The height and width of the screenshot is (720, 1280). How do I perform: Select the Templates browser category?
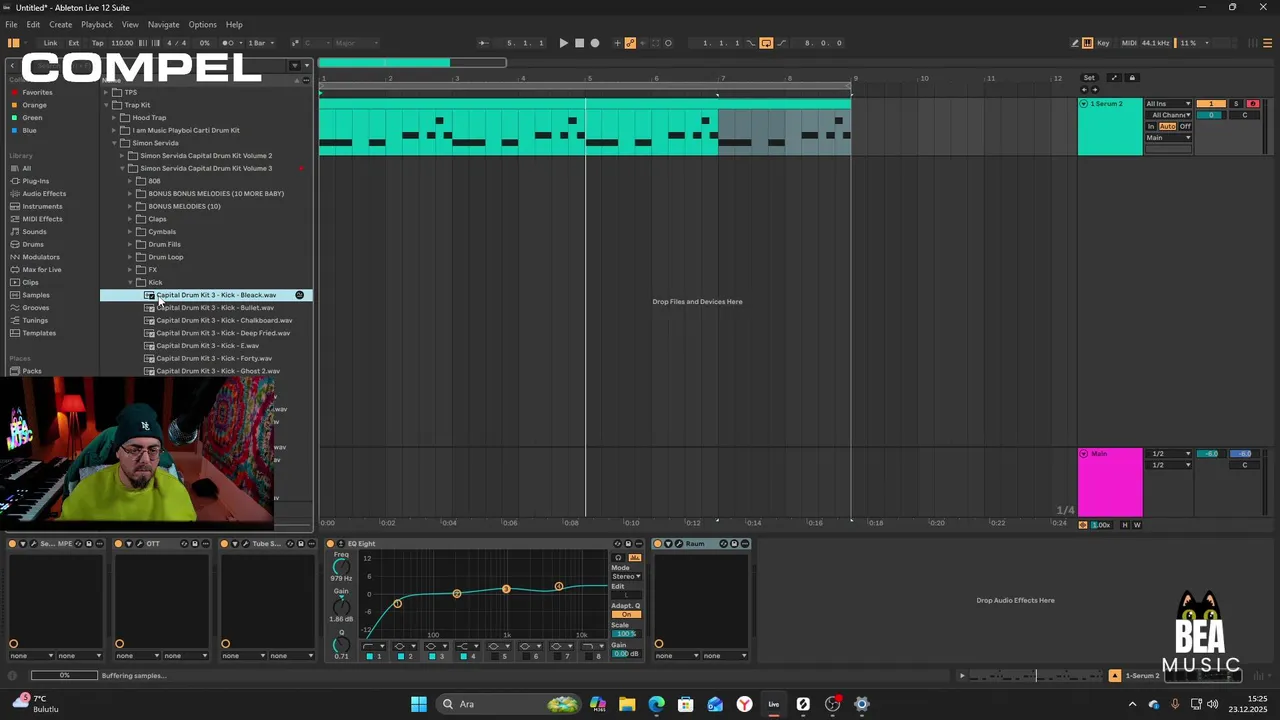tap(39, 333)
